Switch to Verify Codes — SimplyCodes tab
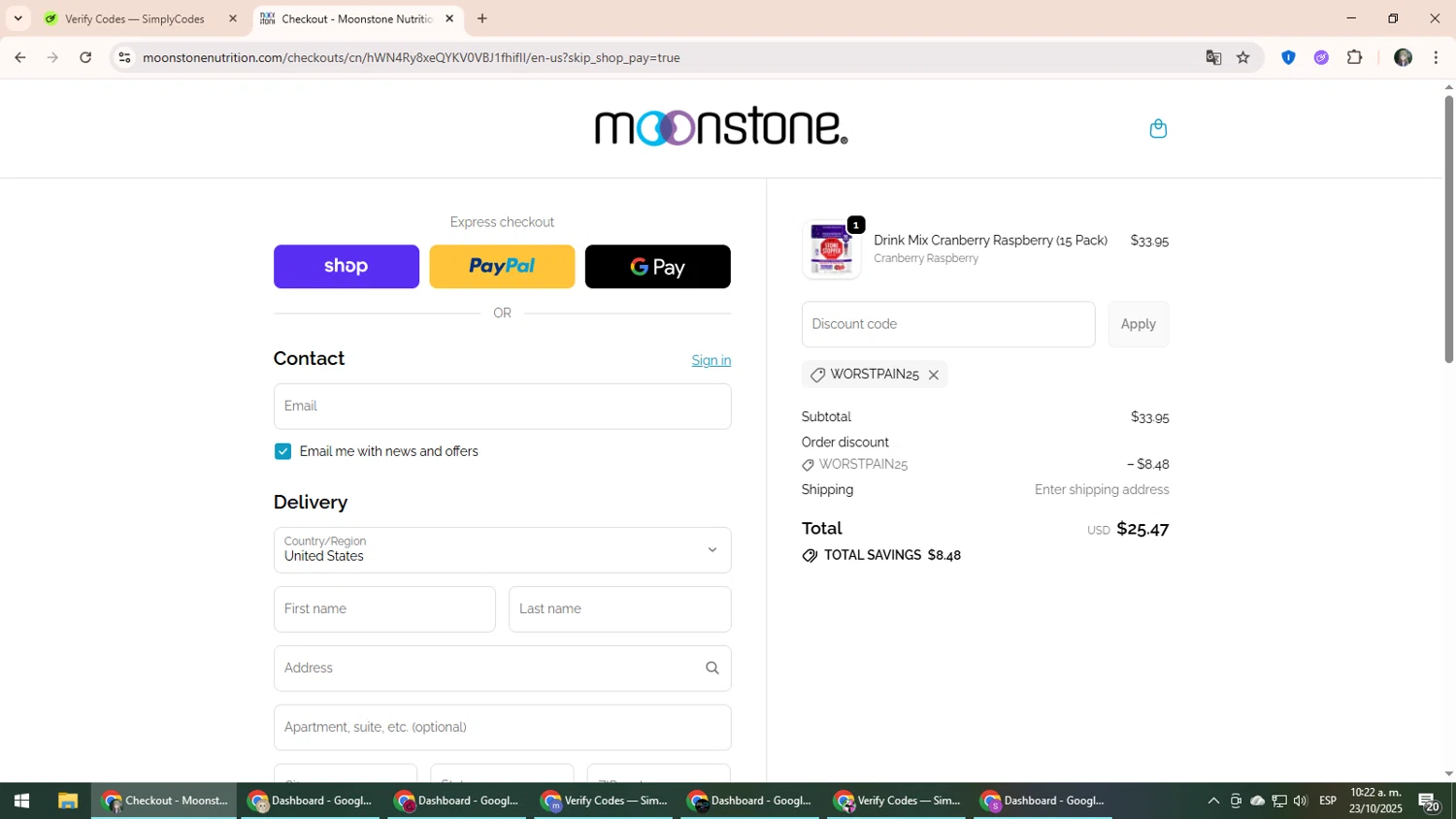Viewport: 1456px width, 819px height. tap(141, 18)
